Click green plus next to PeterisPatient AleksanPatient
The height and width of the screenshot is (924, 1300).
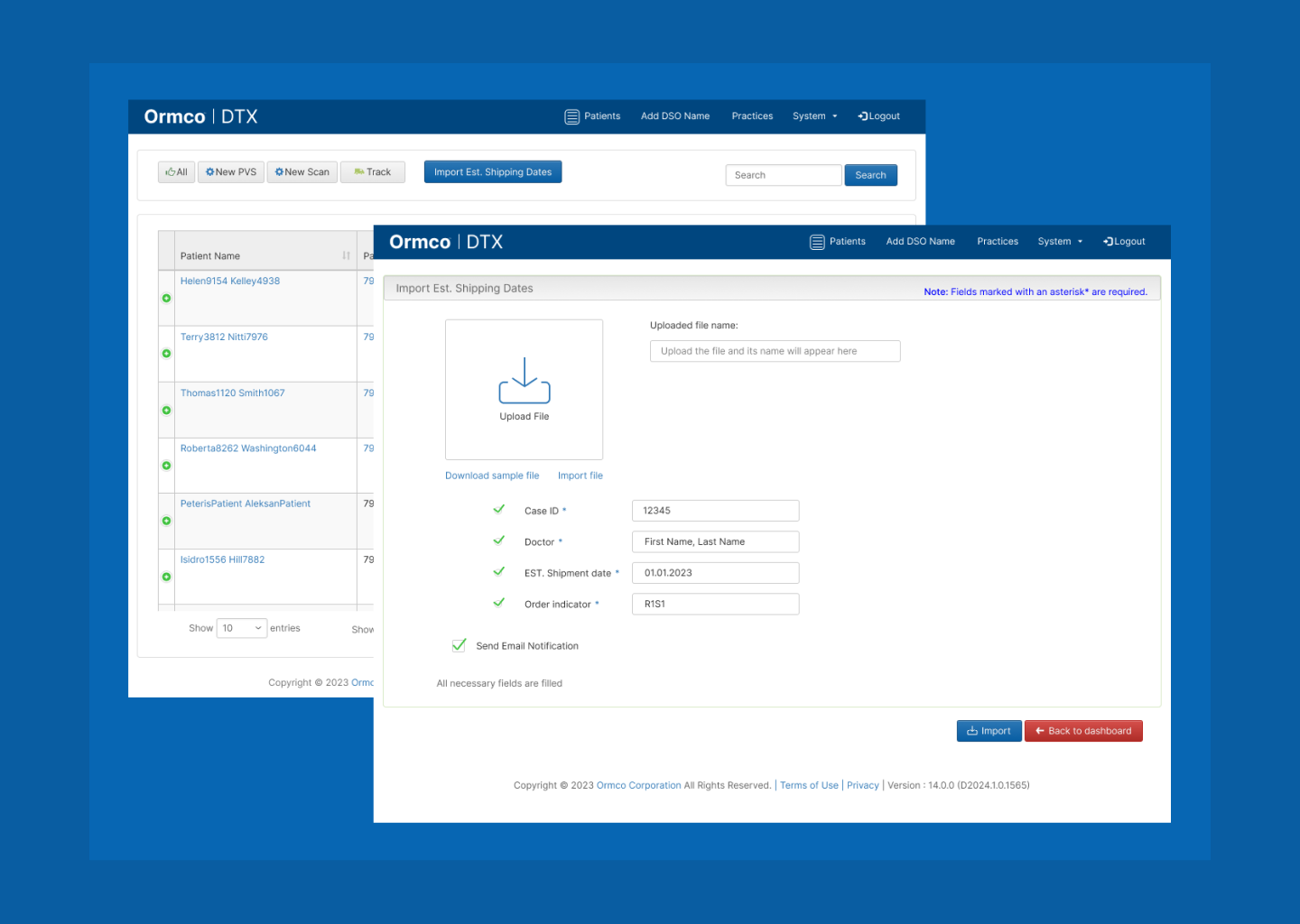tap(166, 521)
